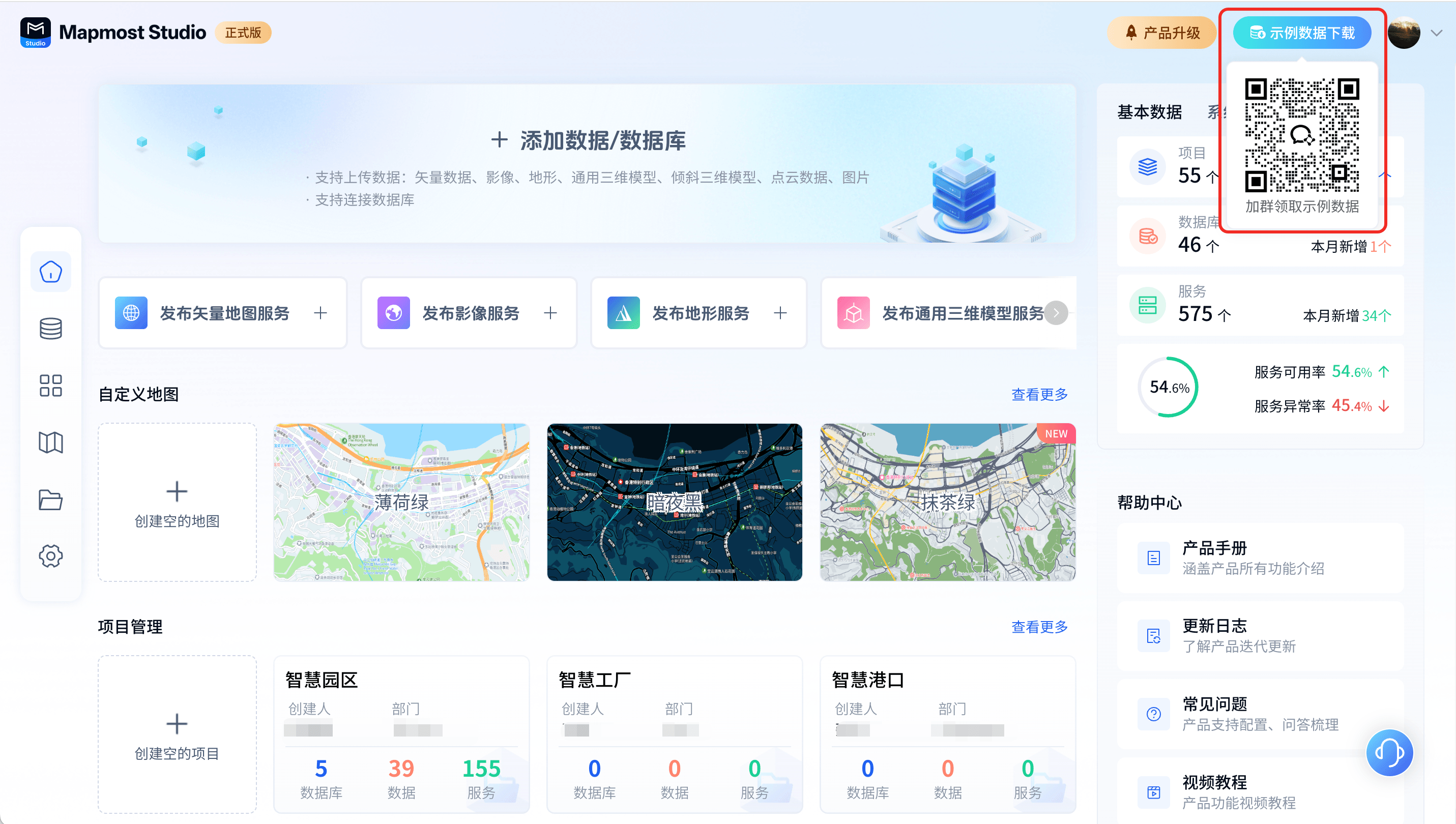Open 视频教程 in help center
1456x824 pixels.
pyautogui.click(x=1214, y=782)
